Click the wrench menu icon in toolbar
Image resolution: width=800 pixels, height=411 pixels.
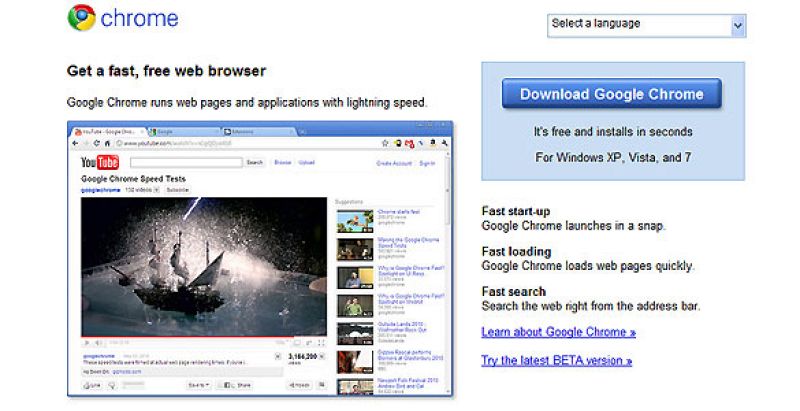tap(446, 144)
